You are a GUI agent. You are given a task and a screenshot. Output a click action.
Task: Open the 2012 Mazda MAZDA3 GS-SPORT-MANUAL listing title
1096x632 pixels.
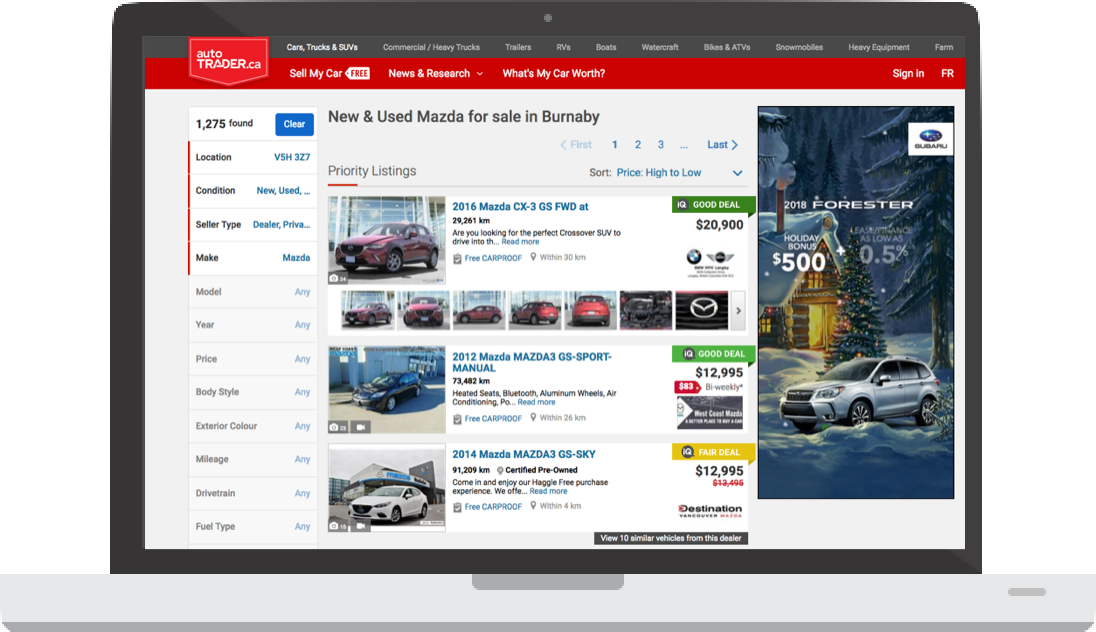coord(531,362)
